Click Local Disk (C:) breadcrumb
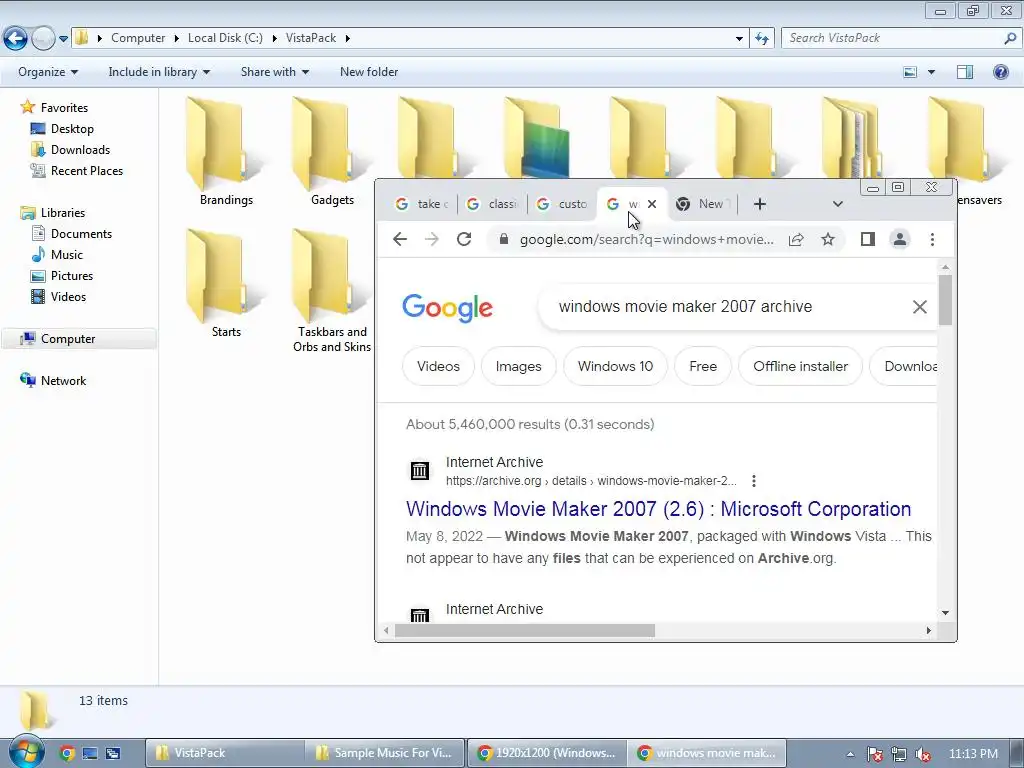 pyautogui.click(x=225, y=38)
